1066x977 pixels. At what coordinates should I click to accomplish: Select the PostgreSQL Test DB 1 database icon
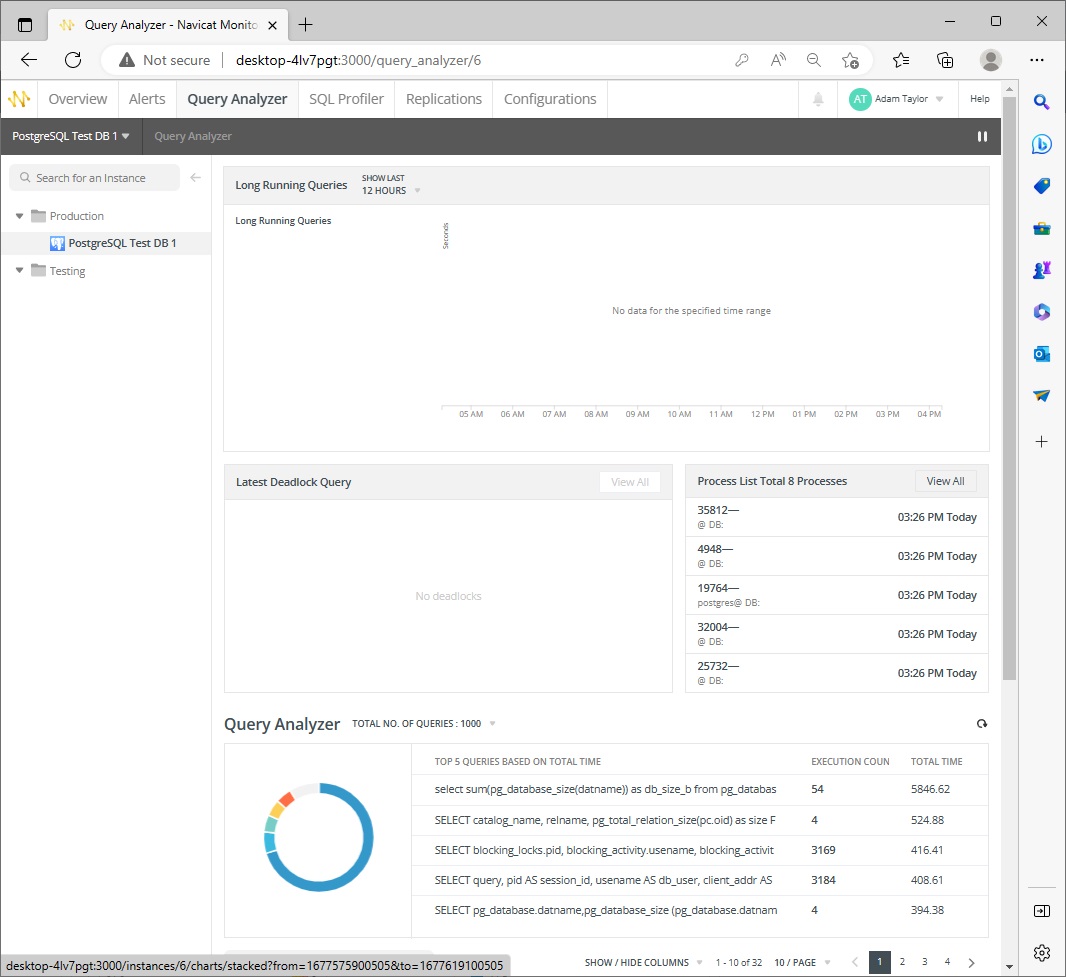(x=57, y=242)
